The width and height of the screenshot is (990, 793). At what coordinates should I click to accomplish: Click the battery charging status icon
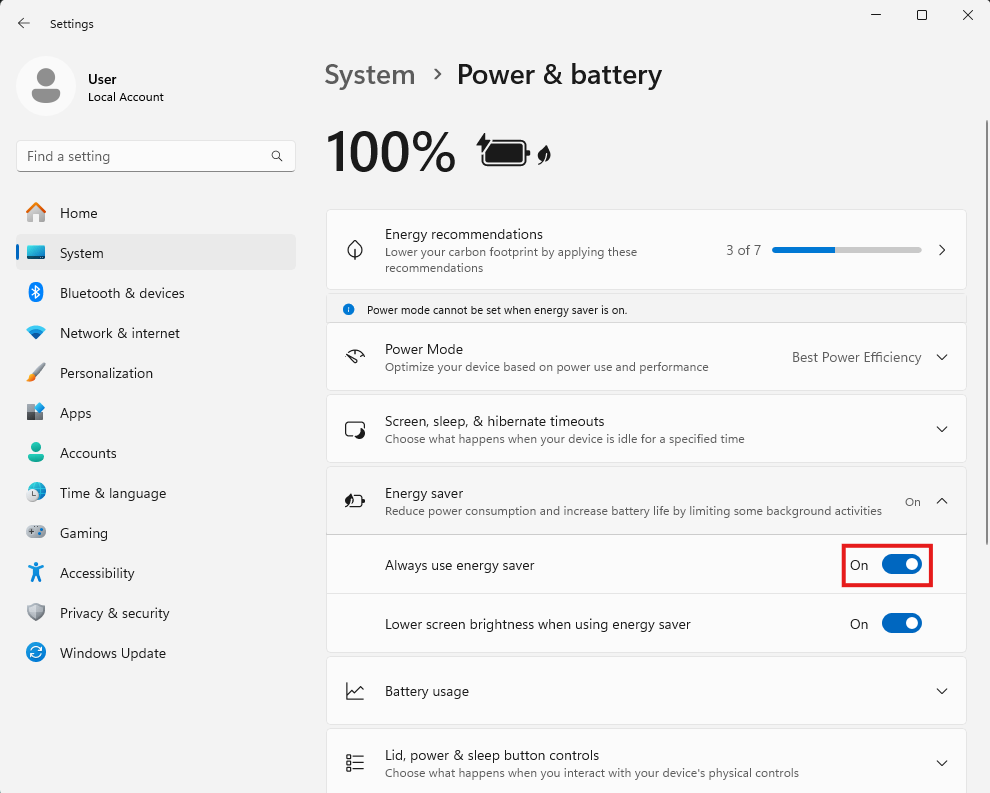[505, 151]
